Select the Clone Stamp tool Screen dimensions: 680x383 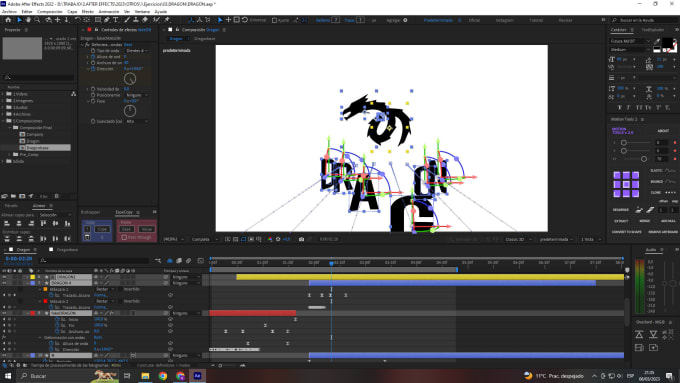point(136,20)
